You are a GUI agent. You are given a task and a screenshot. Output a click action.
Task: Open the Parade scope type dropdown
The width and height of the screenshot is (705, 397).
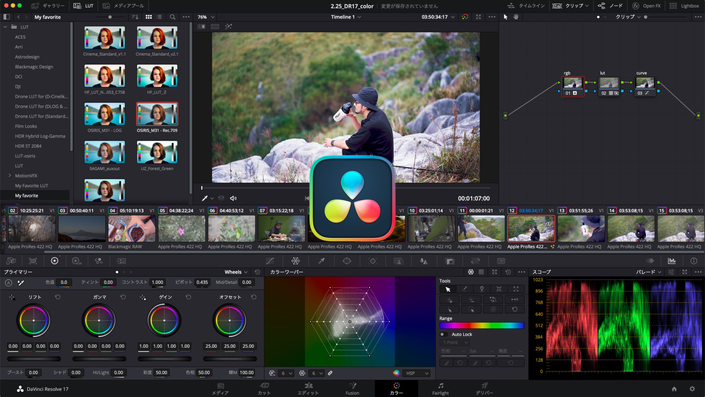pos(649,272)
